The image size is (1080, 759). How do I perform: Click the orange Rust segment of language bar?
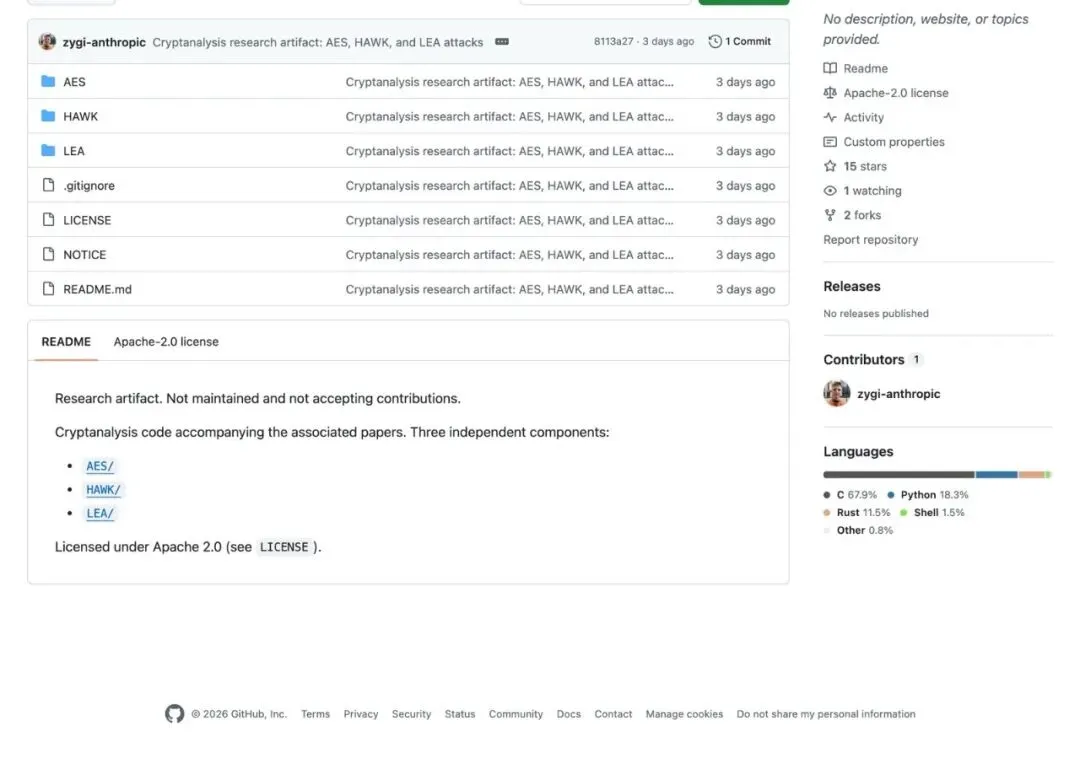tap(1032, 475)
